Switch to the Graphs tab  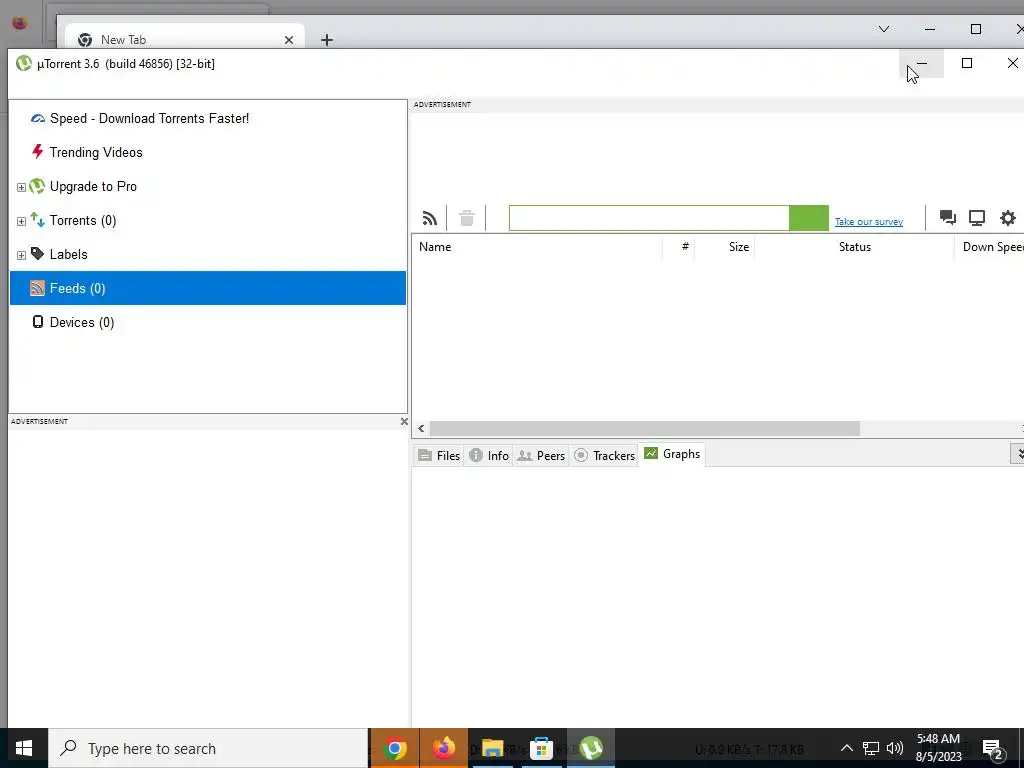(672, 454)
